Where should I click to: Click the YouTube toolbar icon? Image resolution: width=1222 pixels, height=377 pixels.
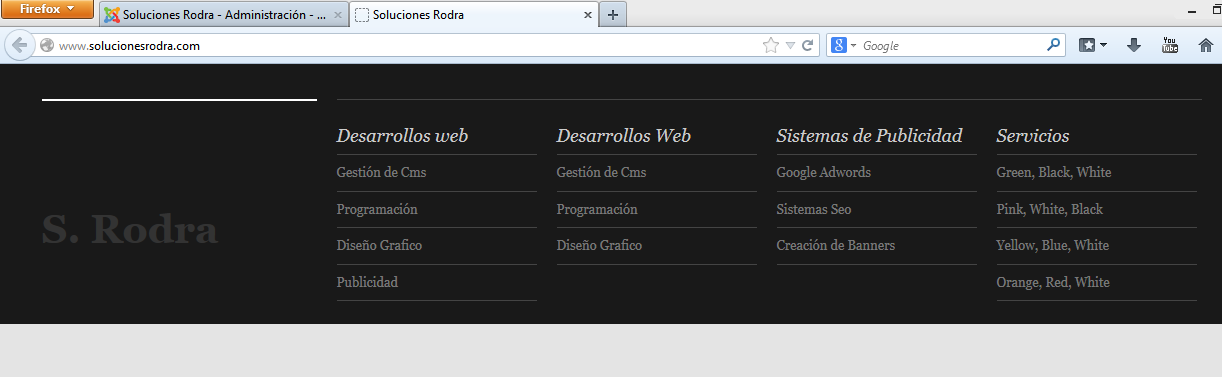[1170, 45]
